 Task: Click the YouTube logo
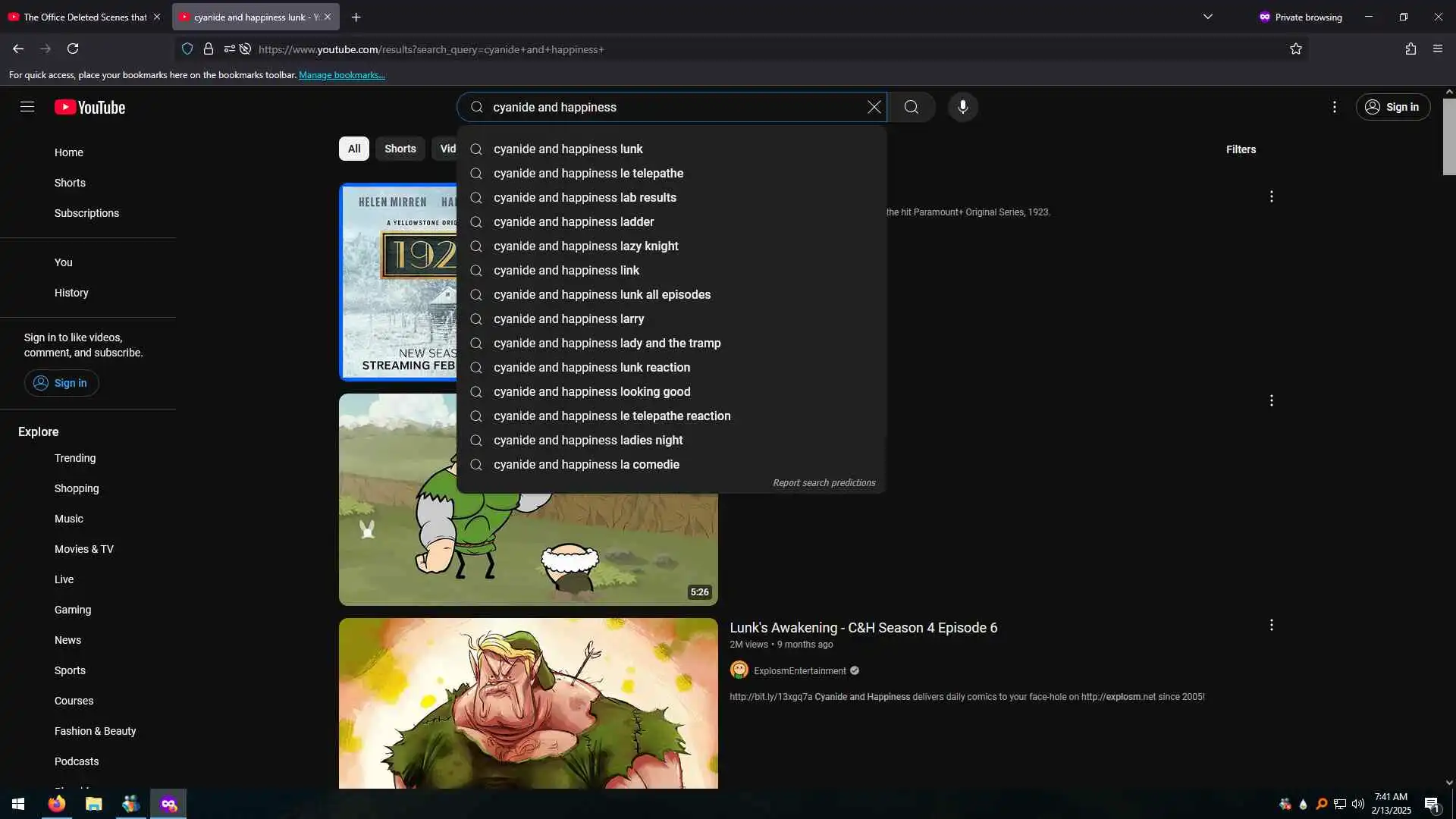point(89,107)
